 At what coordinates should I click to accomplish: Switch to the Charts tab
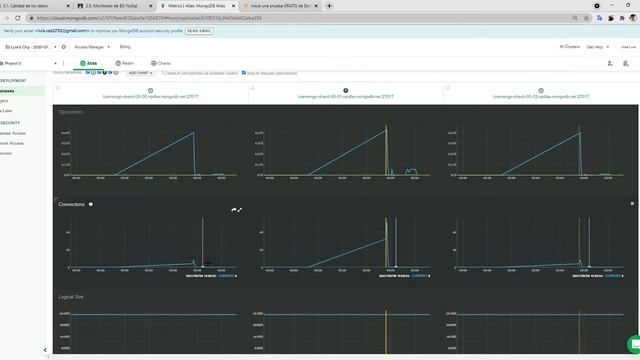pyautogui.click(x=161, y=63)
